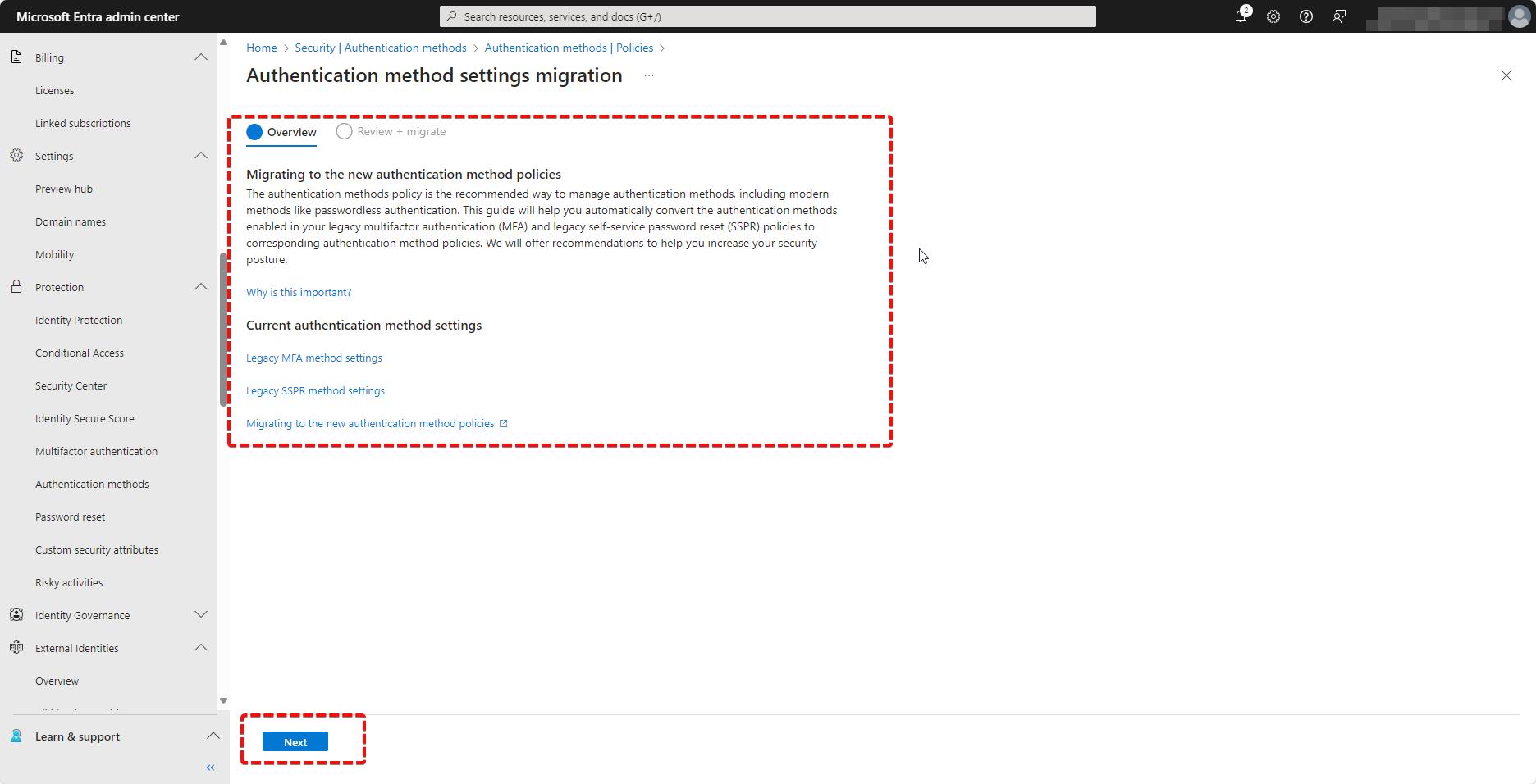
Task: Open Licenses in sidebar
Action: [x=54, y=90]
